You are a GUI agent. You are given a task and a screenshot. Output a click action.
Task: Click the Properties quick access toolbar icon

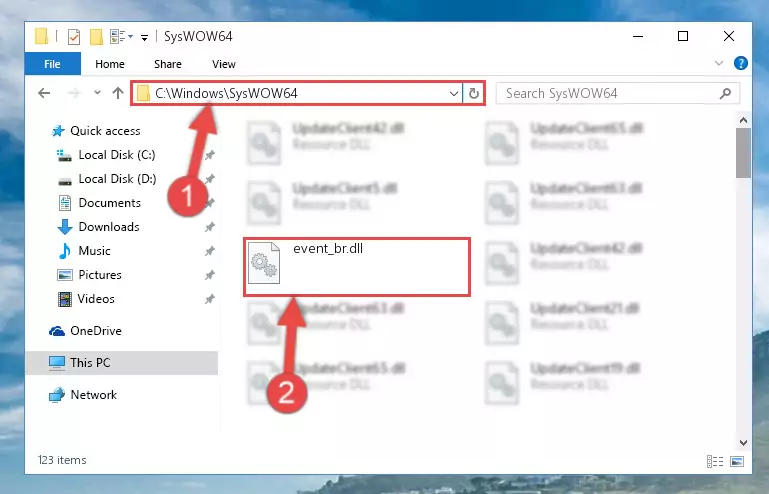(74, 37)
